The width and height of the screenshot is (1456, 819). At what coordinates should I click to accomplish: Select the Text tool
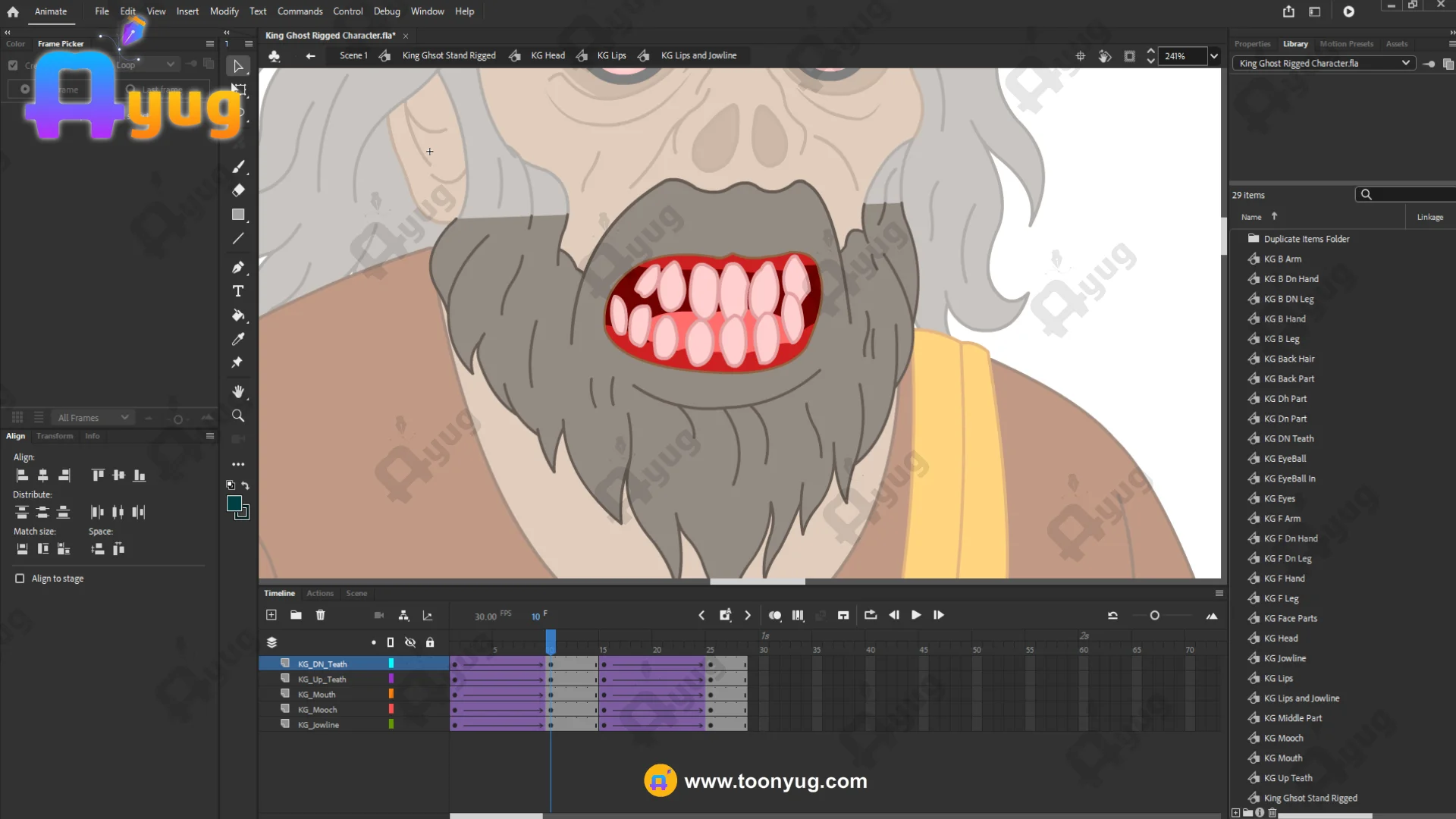[238, 291]
